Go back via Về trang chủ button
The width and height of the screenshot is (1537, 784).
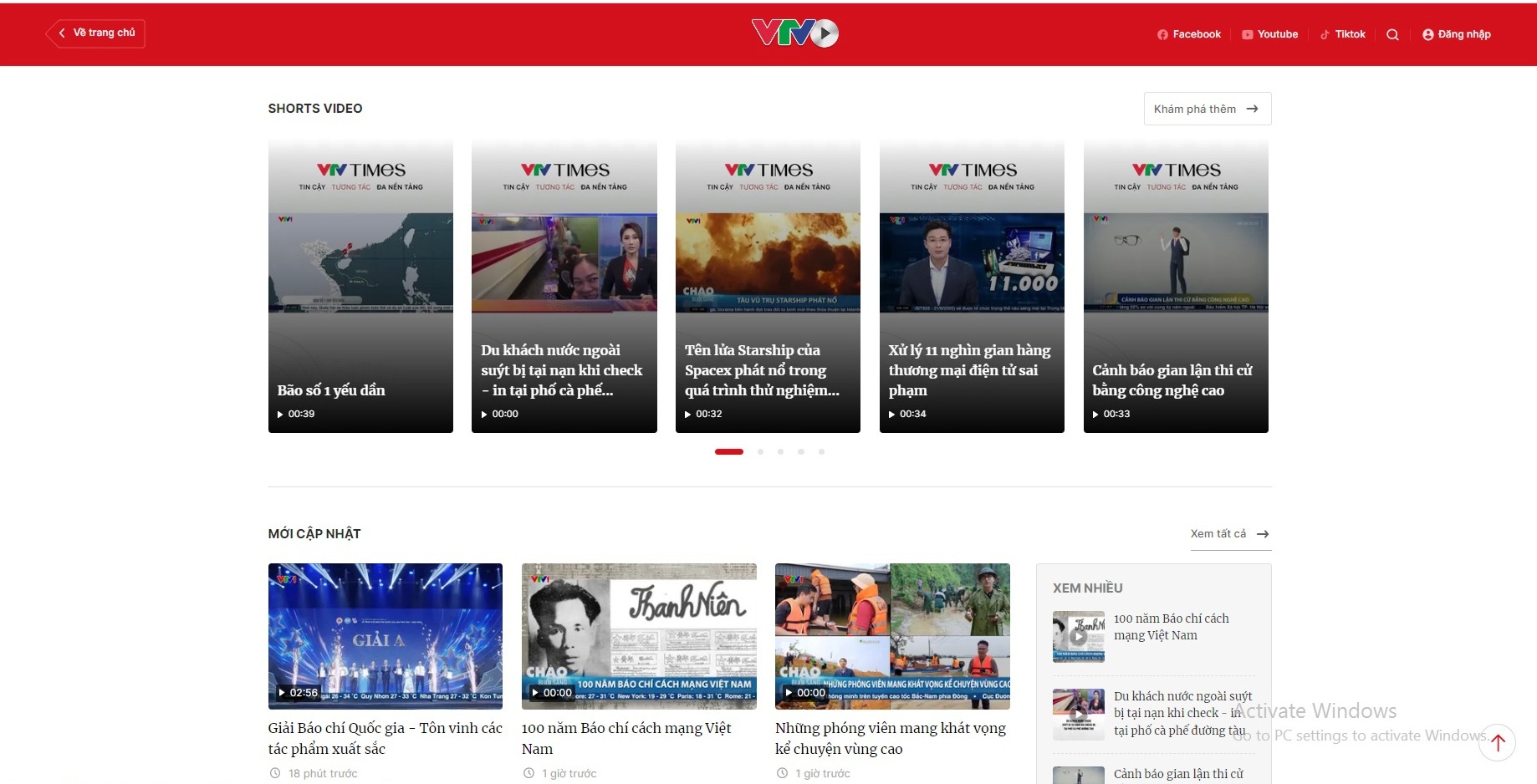coord(96,33)
